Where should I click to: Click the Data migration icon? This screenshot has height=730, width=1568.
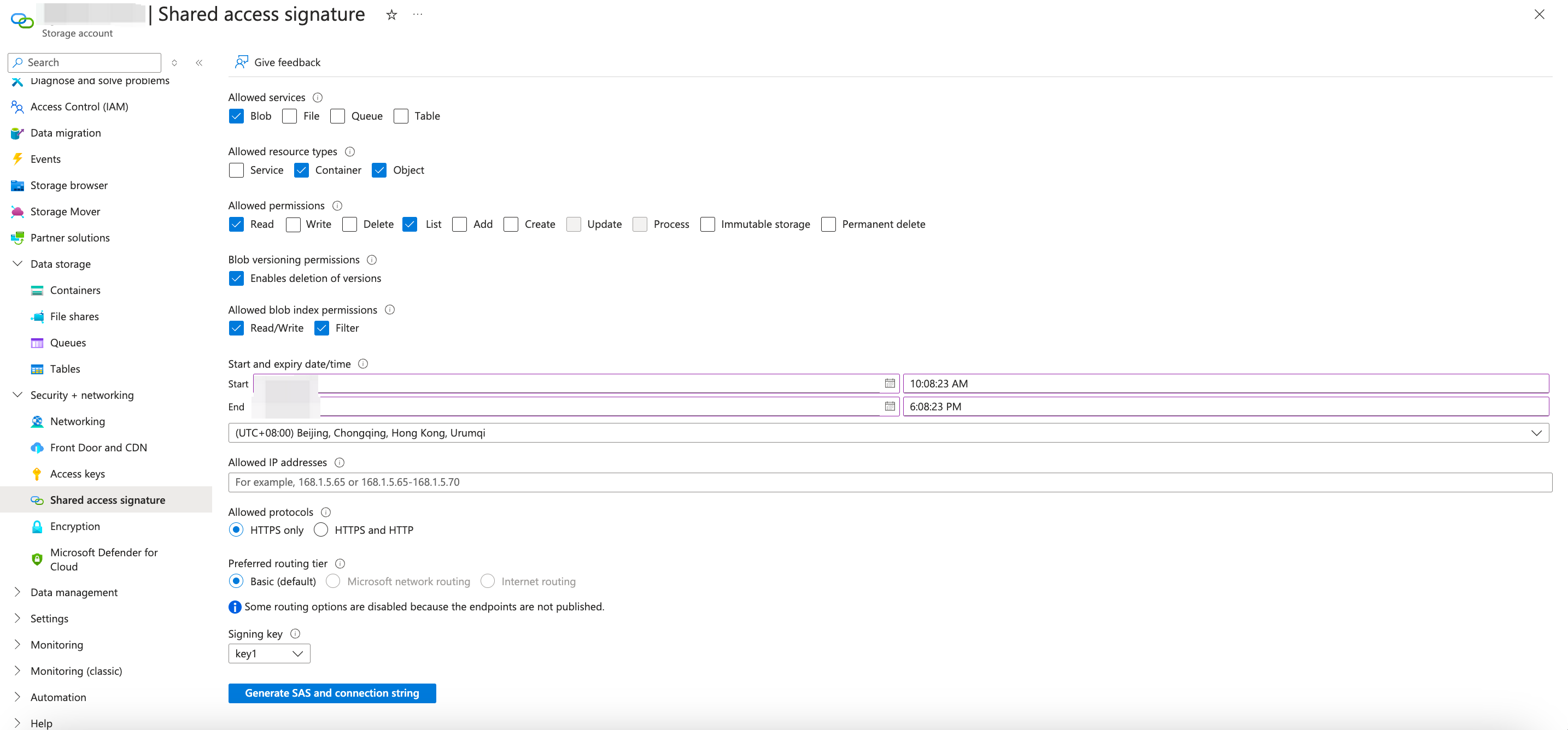(x=17, y=133)
